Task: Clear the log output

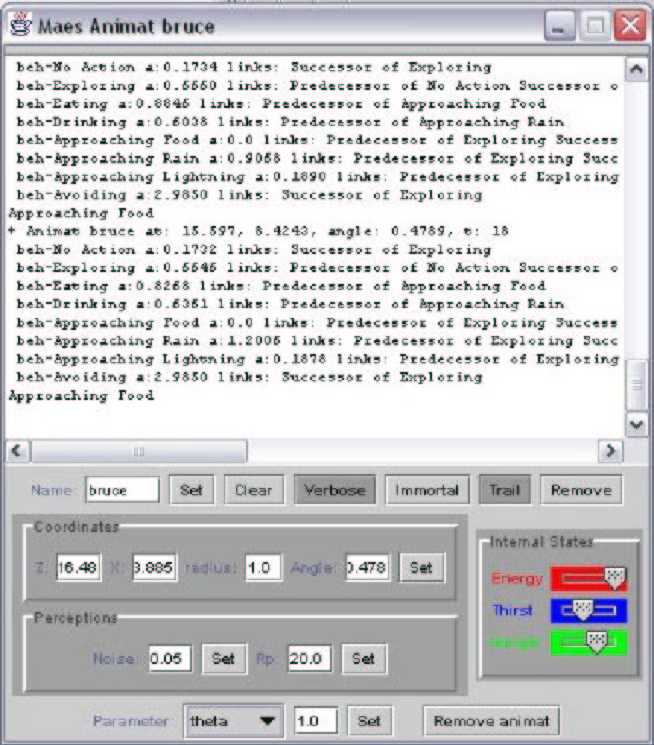Action: click(253, 490)
